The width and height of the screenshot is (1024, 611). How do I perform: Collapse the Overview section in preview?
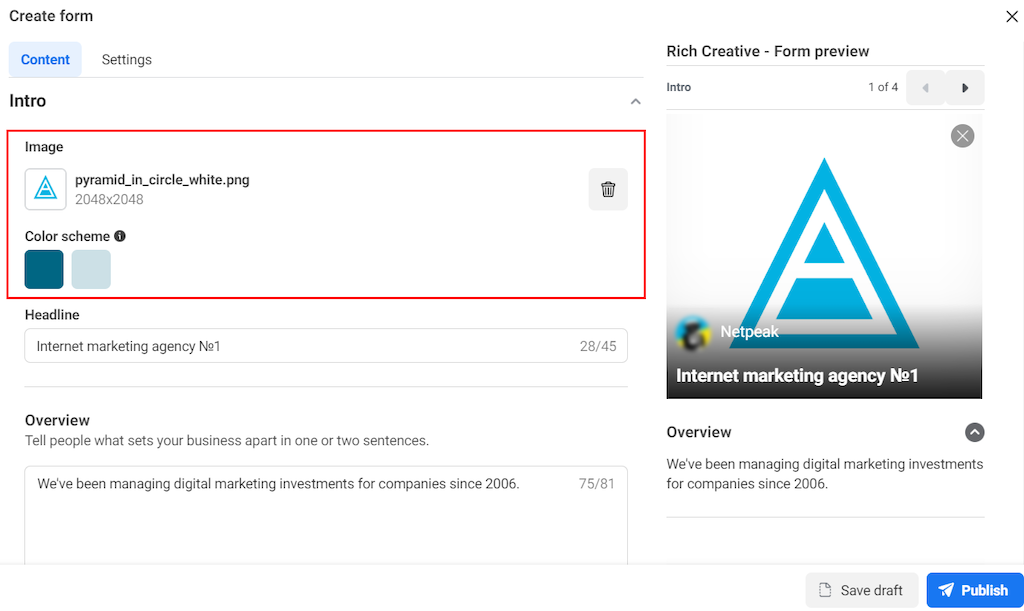(974, 432)
